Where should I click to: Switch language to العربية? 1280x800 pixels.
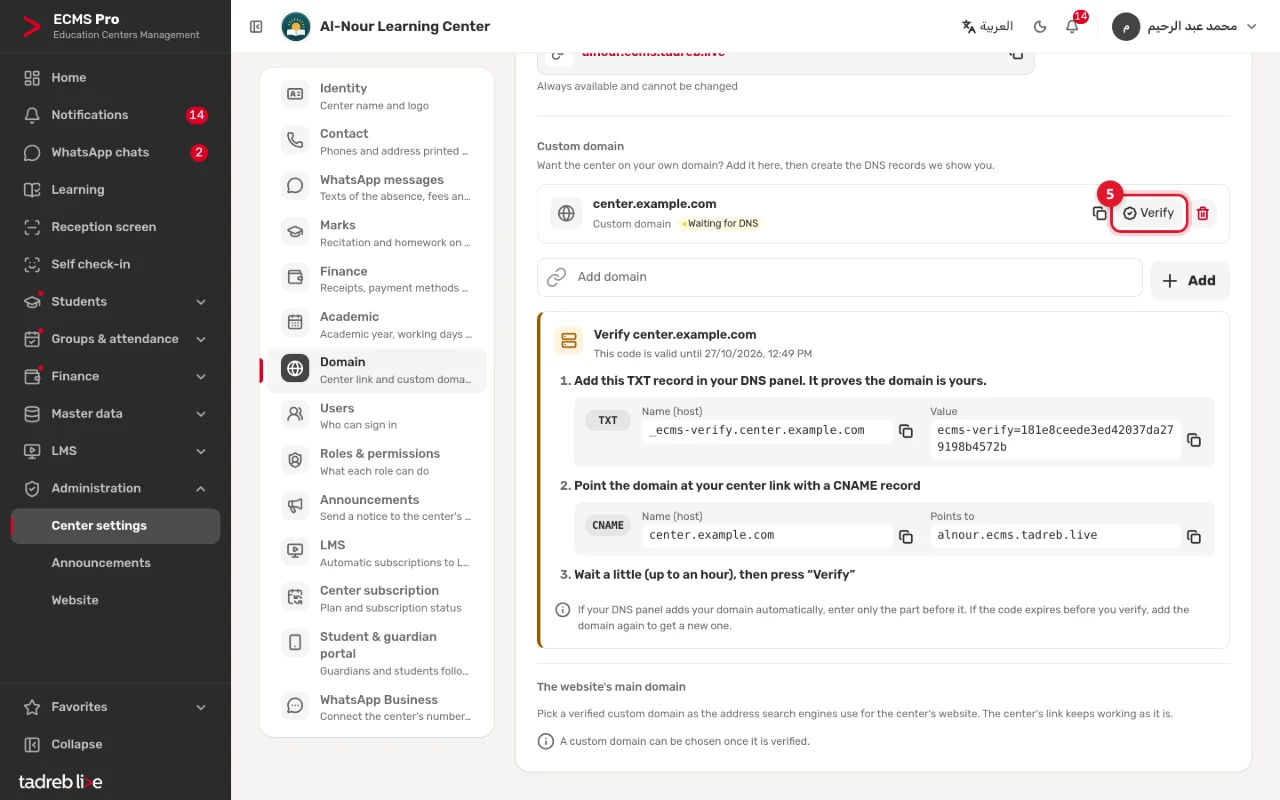(987, 27)
